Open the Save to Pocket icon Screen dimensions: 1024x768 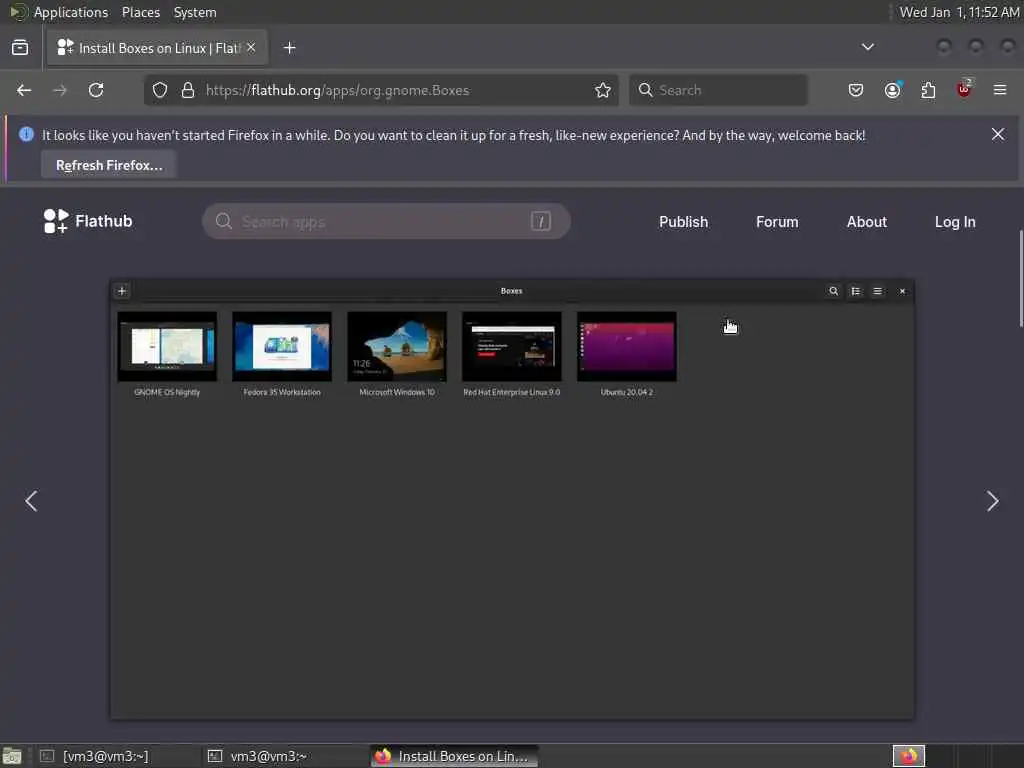(856, 90)
